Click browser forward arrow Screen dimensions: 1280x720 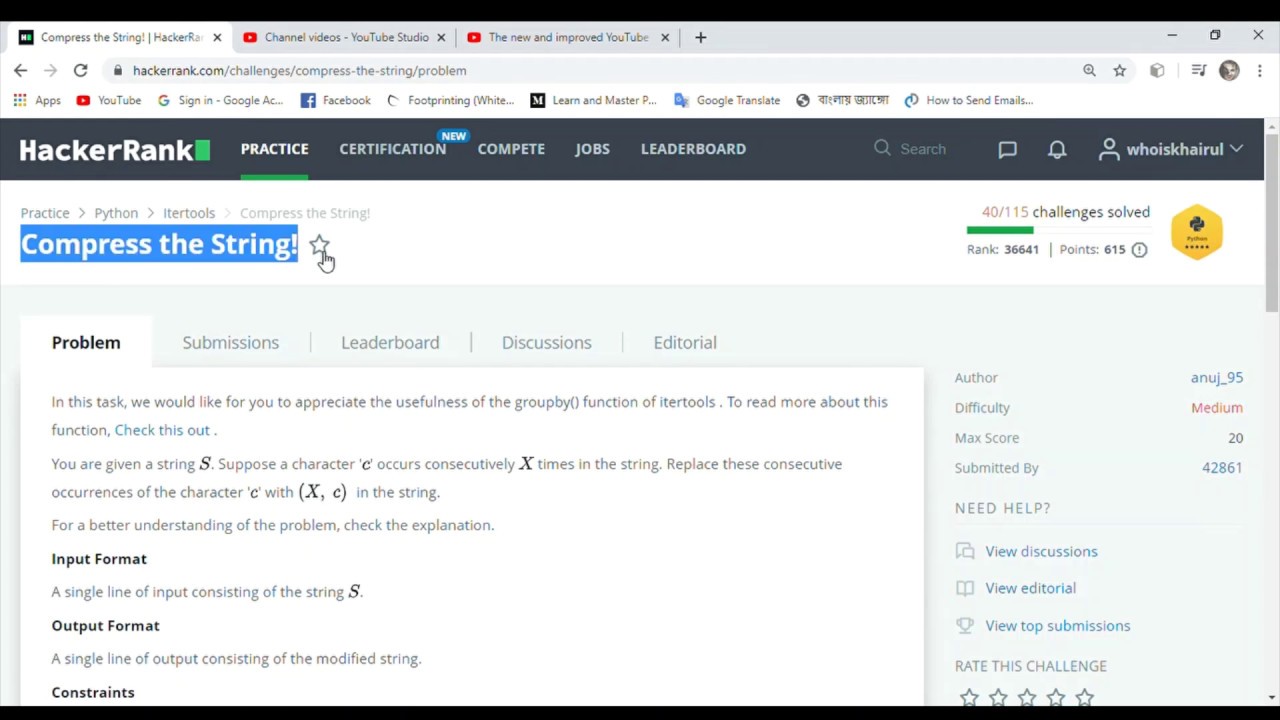51,70
